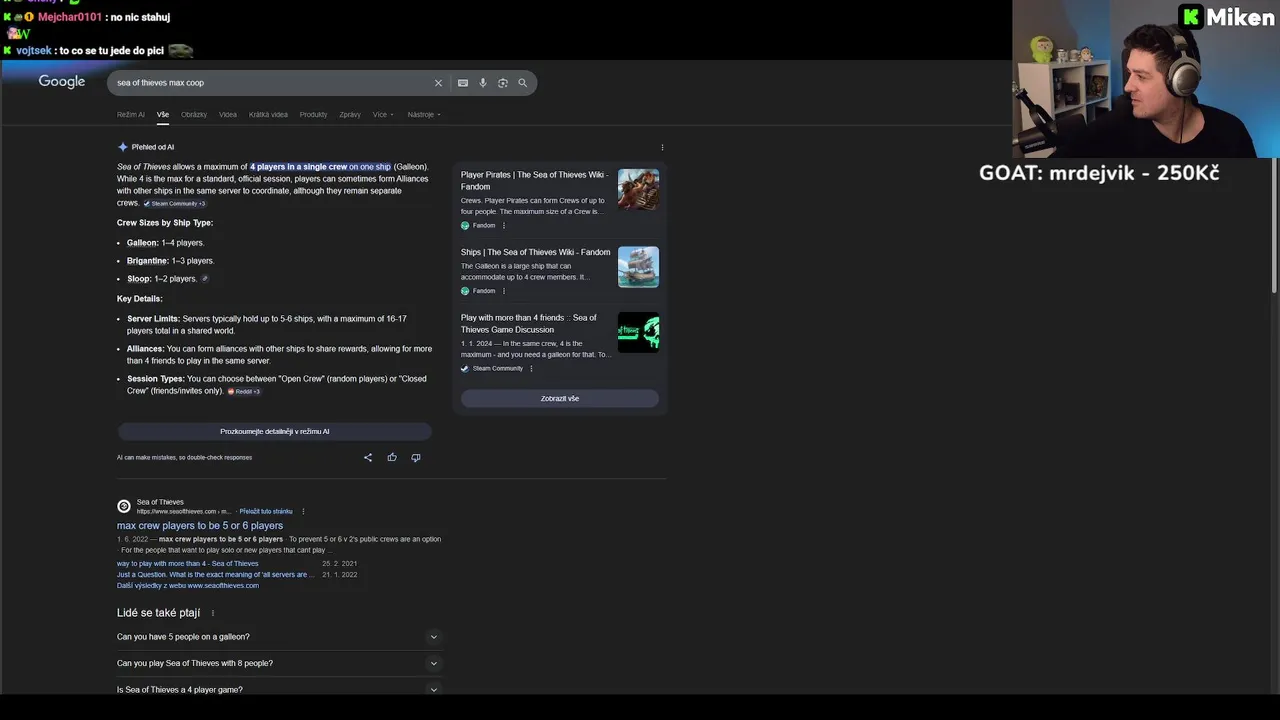Give thumbs up to AI overview
This screenshot has height=720, width=1280.
[x=392, y=458]
